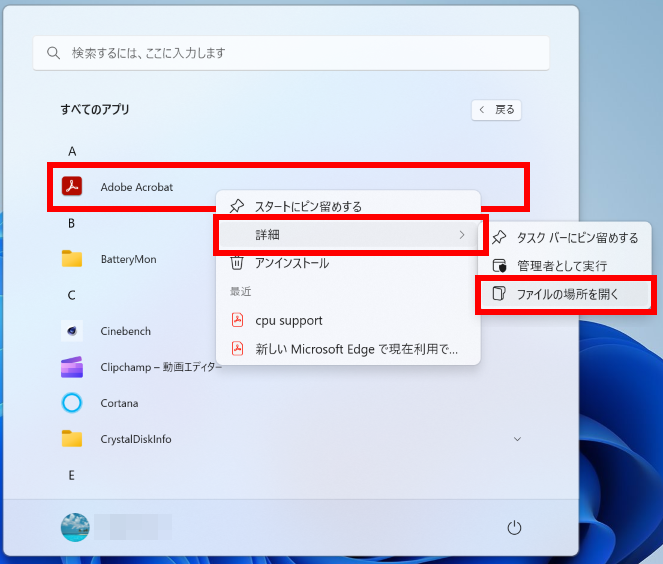Click the すべてのアプリ heading

pos(95,109)
